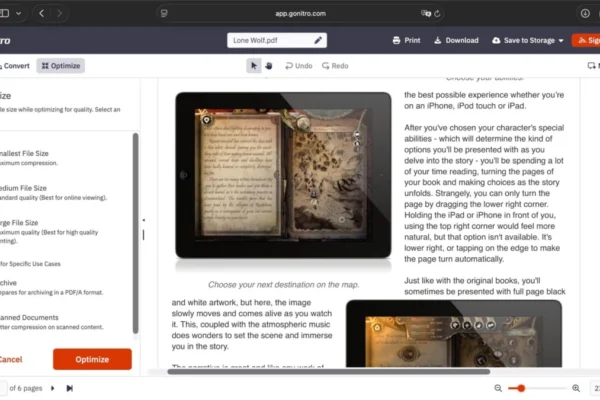The height and width of the screenshot is (400, 600).
Task: Click the Redo button
Action: [x=335, y=66]
